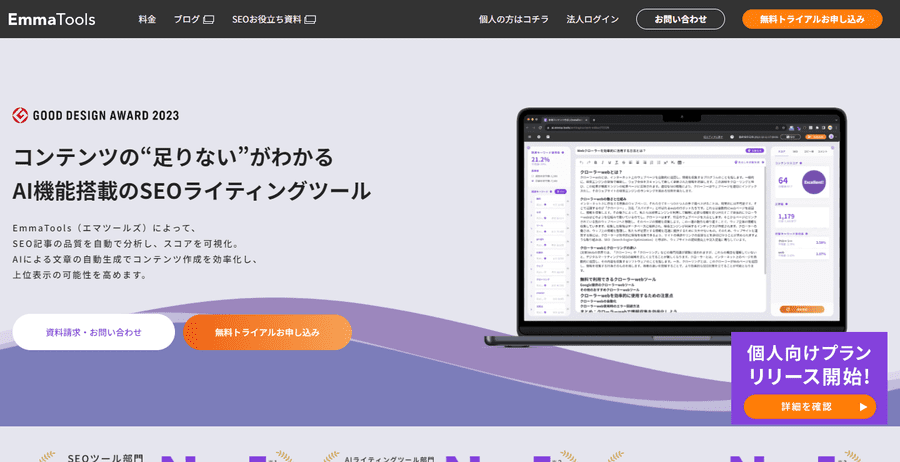Go to 個人の方はコチラ link
This screenshot has height=462, width=900.
click(x=514, y=19)
